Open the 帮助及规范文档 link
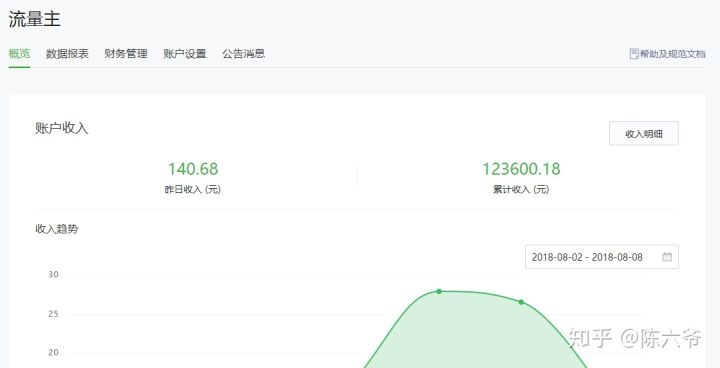This screenshot has width=720, height=368. click(672, 54)
